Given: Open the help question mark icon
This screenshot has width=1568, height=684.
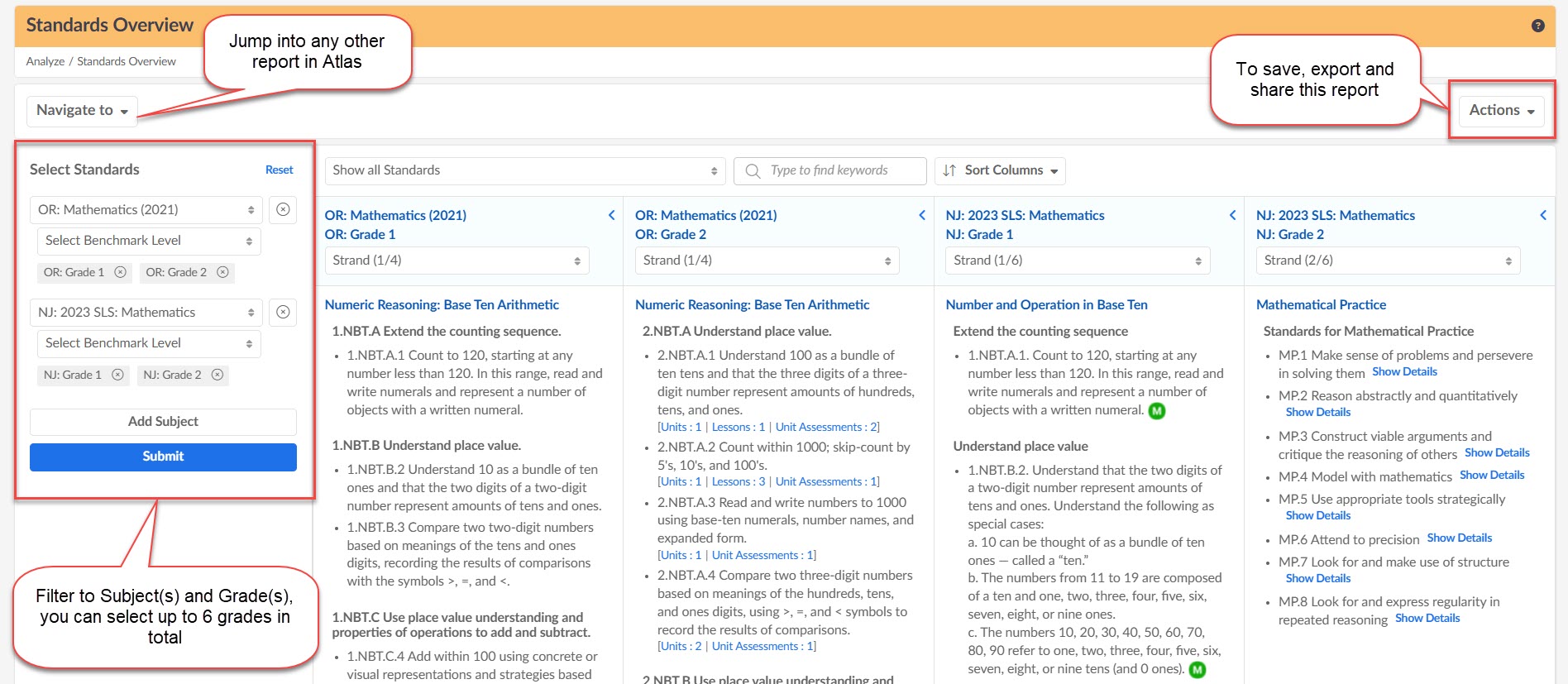Looking at the screenshot, I should point(1537,26).
